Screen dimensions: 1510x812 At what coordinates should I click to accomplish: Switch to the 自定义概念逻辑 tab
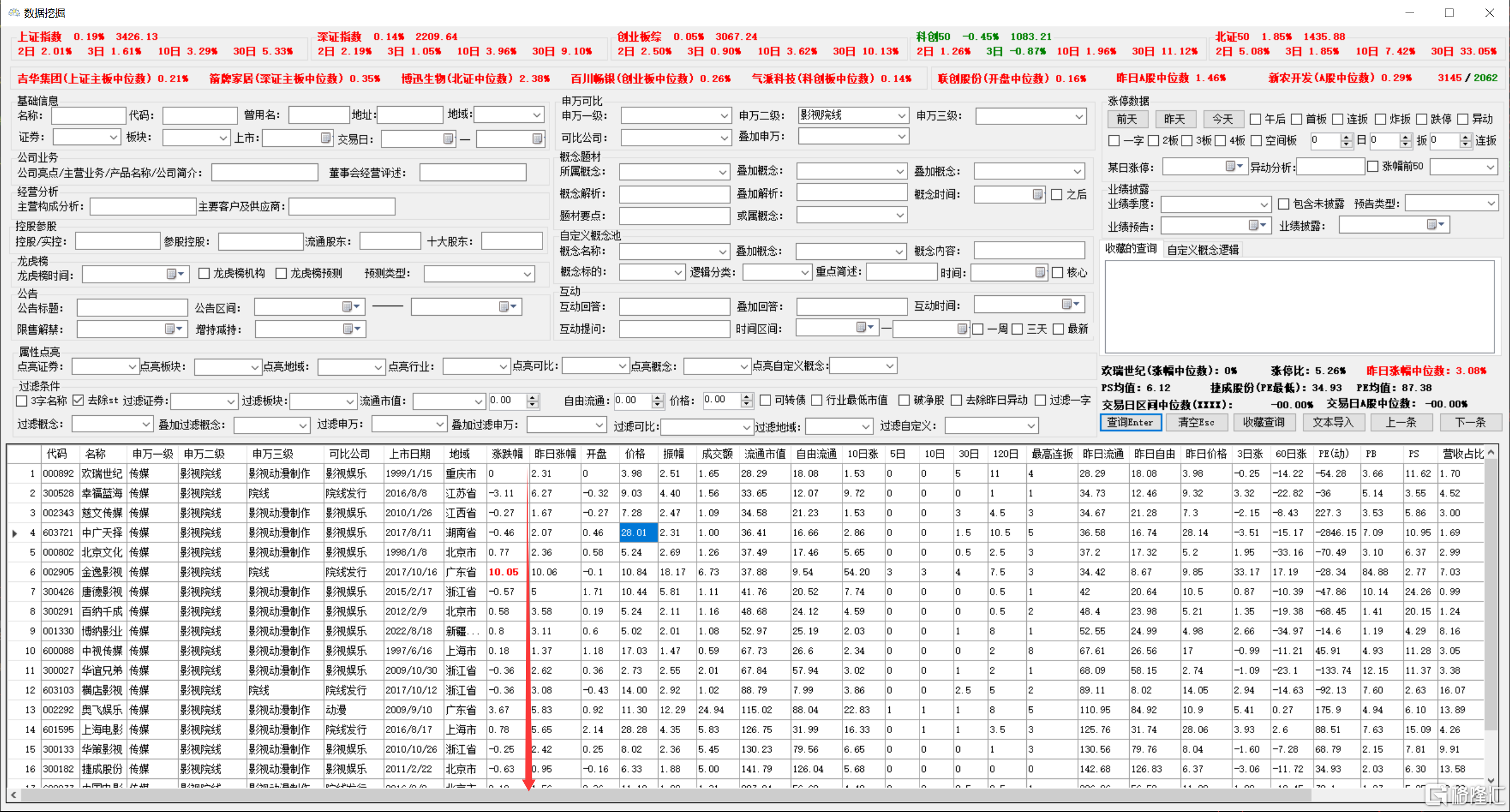tap(1202, 250)
